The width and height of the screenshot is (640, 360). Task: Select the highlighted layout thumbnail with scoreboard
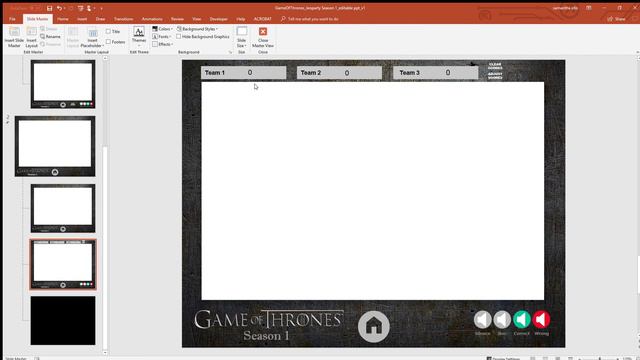click(63, 264)
